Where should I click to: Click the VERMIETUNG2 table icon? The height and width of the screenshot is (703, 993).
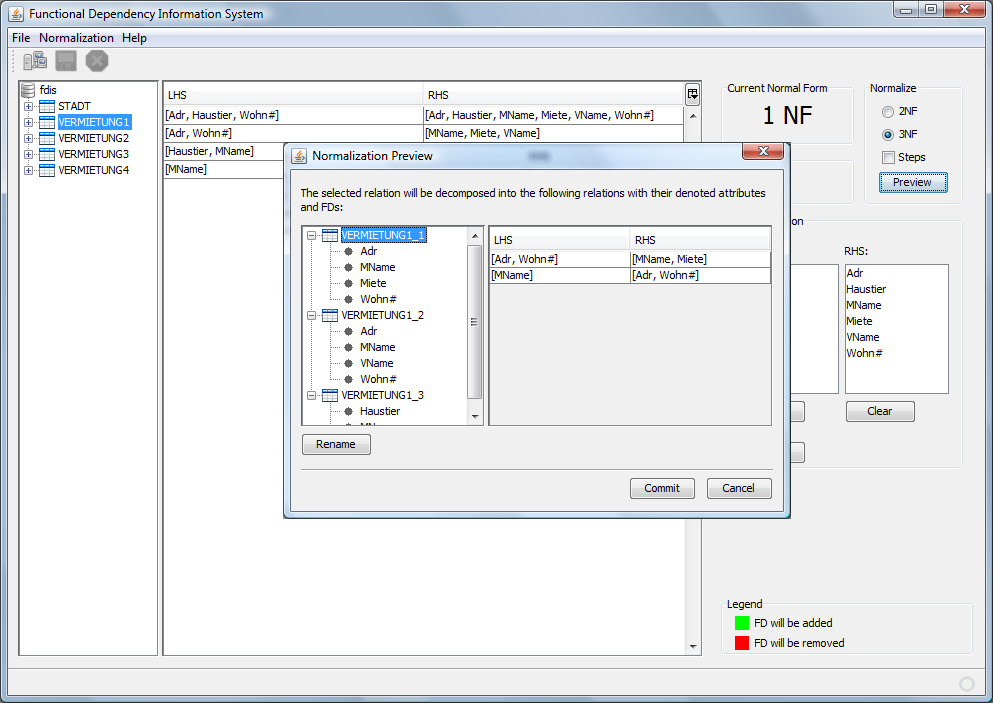tap(47, 138)
